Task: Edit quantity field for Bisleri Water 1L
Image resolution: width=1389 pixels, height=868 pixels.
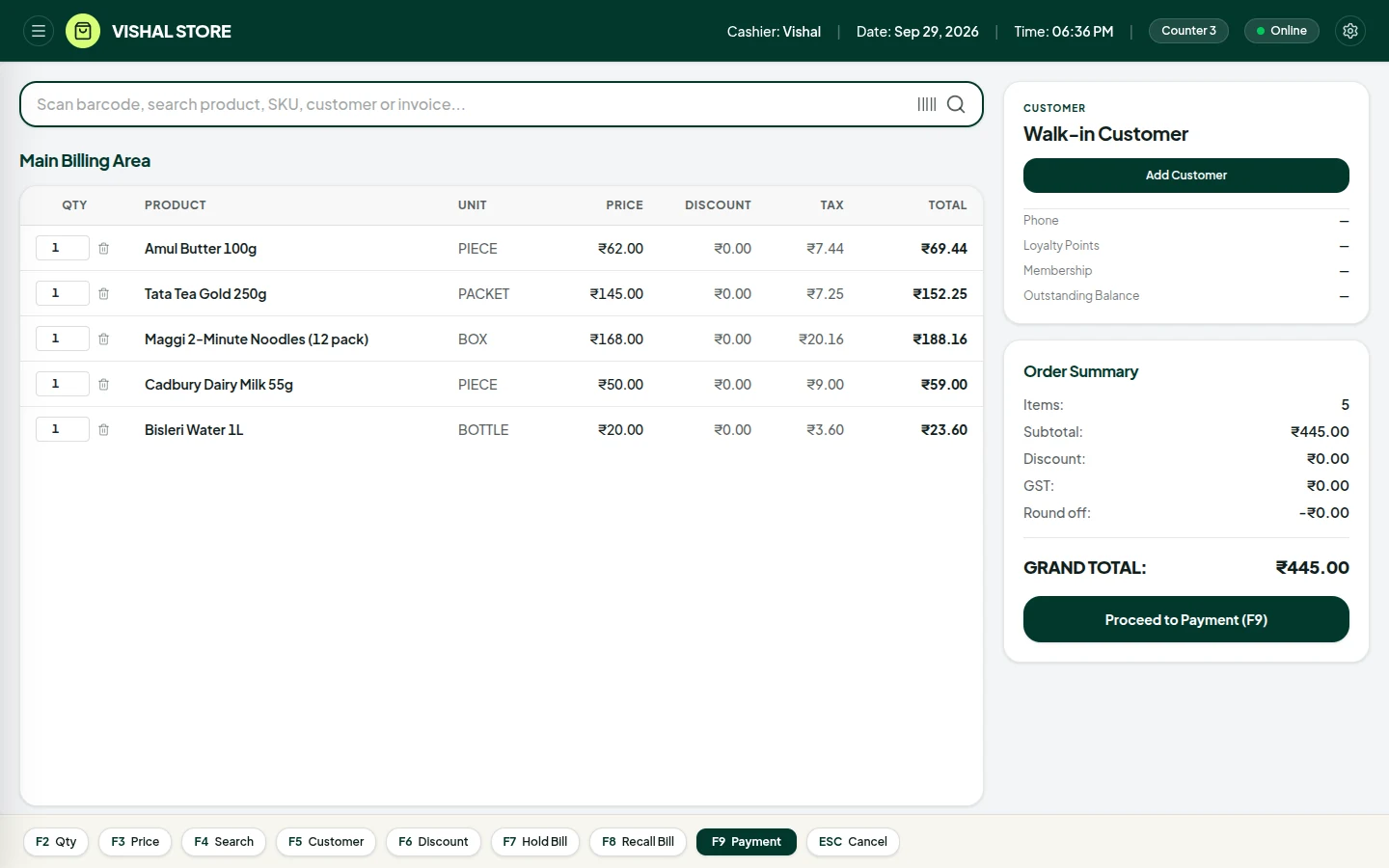Action: click(63, 429)
